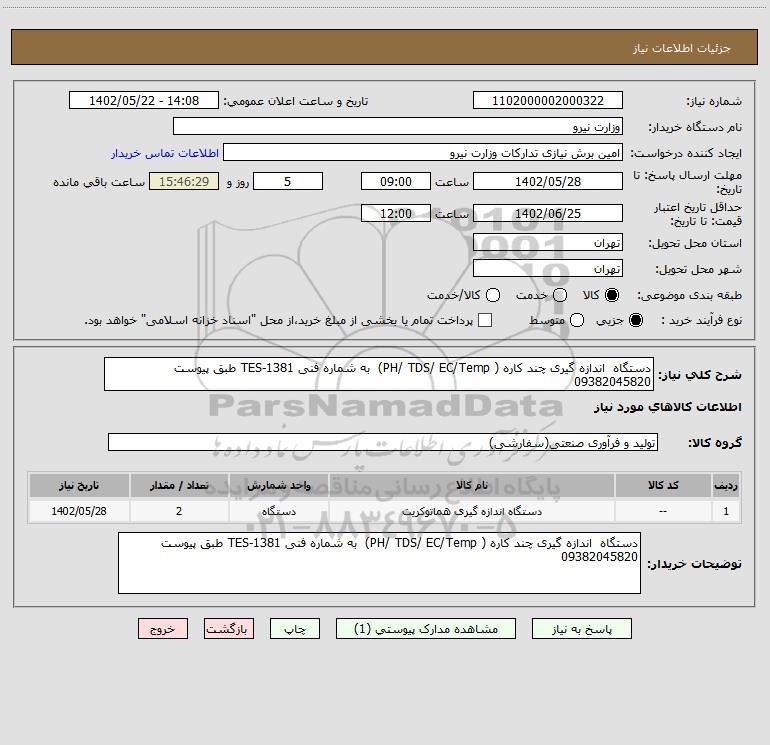Click the شرح کلی نیاز description box
770x745 pixels.
[x=379, y=374]
